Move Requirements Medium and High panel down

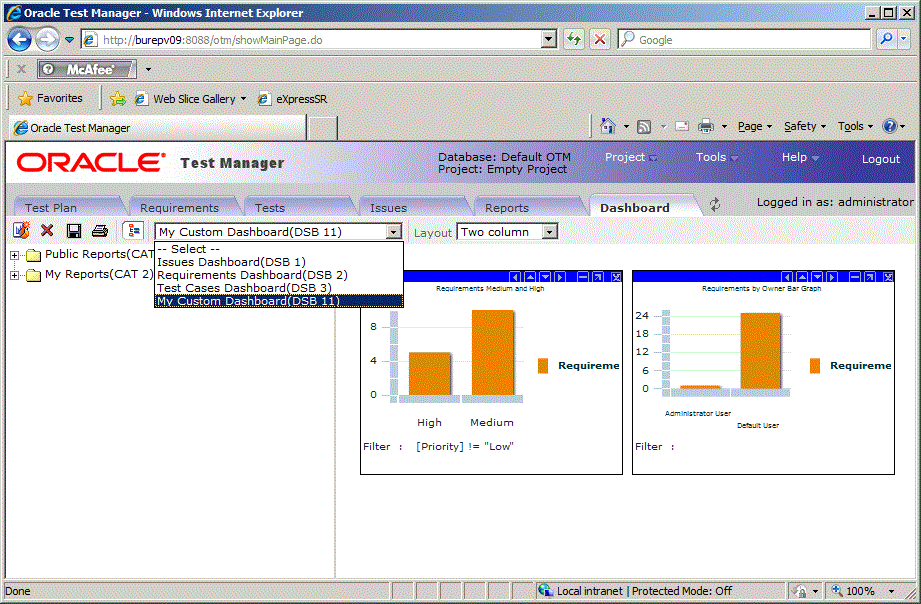click(545, 277)
